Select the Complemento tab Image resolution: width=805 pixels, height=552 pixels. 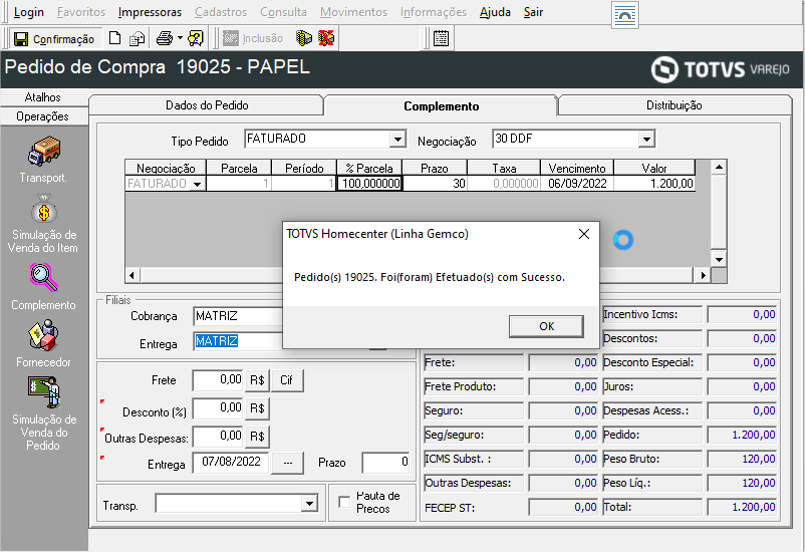point(441,106)
